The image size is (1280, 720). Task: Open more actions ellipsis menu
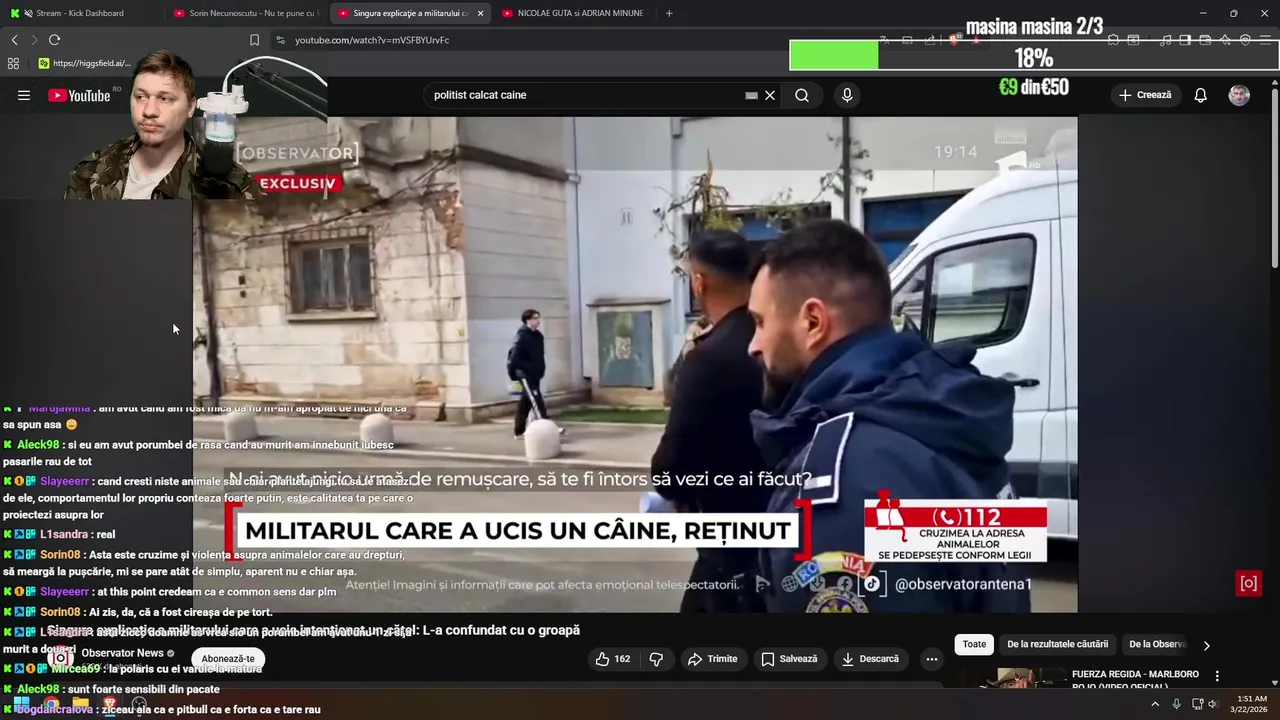point(931,659)
